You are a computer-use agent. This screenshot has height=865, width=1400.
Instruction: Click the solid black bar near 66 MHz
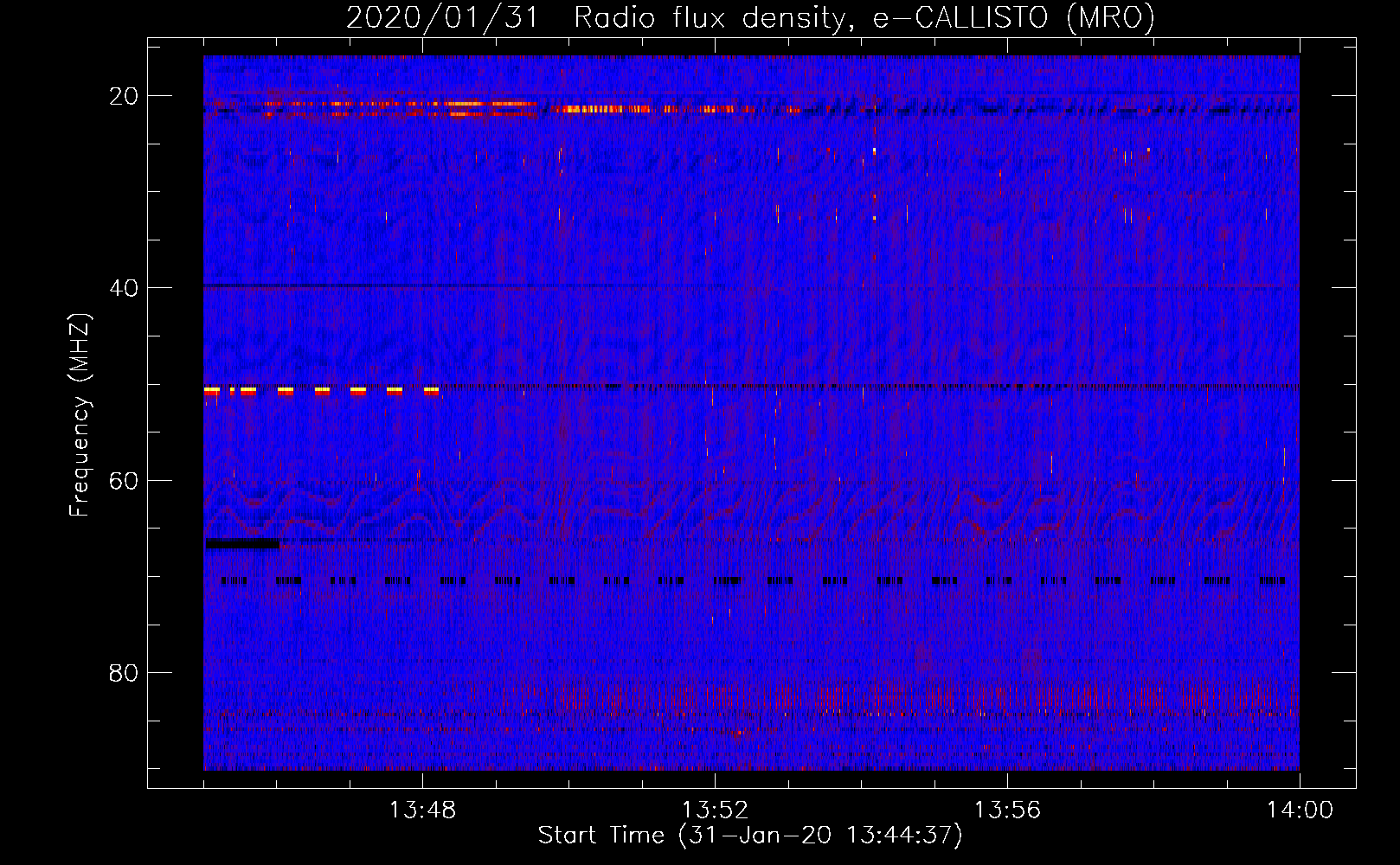242,543
